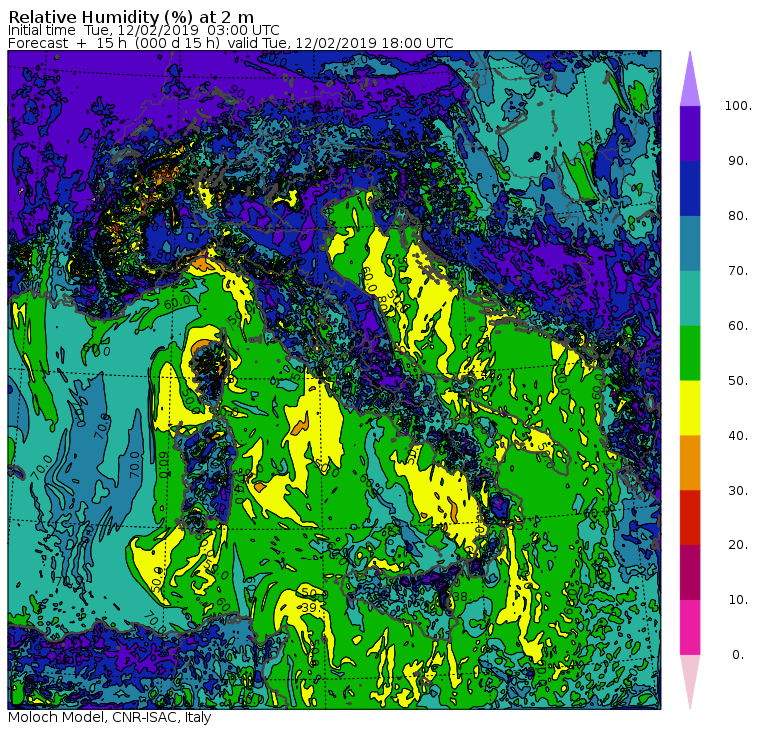Click the '40.' legend label

pyautogui.click(x=738, y=435)
